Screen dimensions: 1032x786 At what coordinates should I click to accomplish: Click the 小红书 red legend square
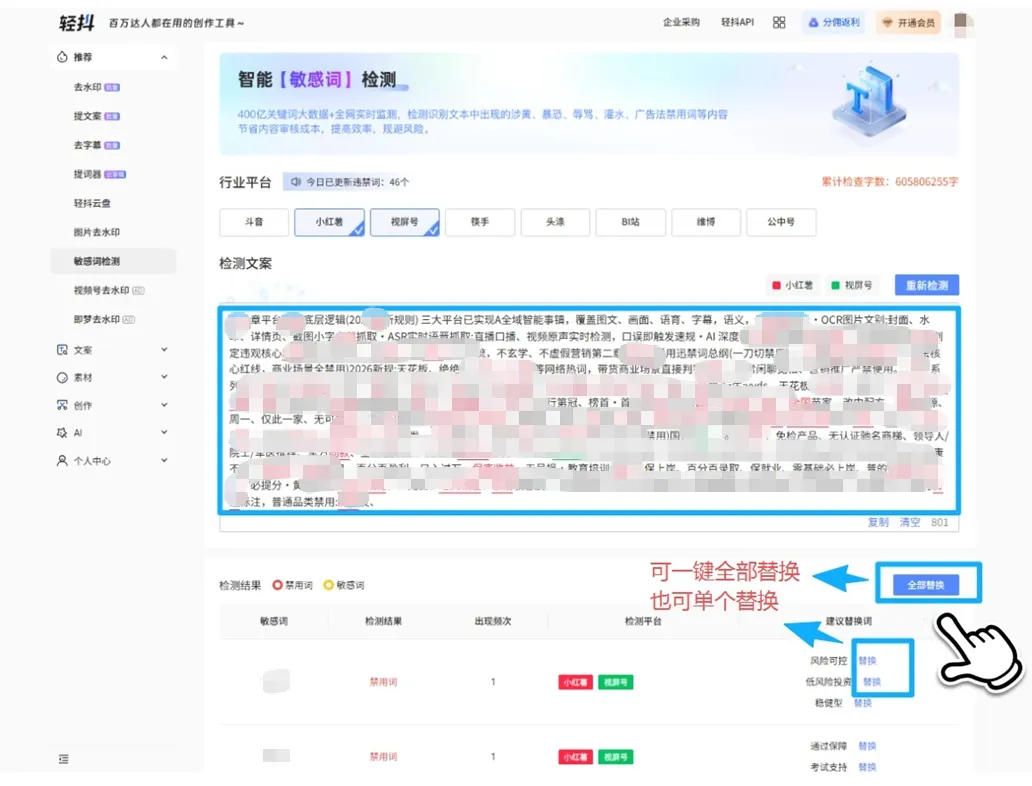(777, 285)
